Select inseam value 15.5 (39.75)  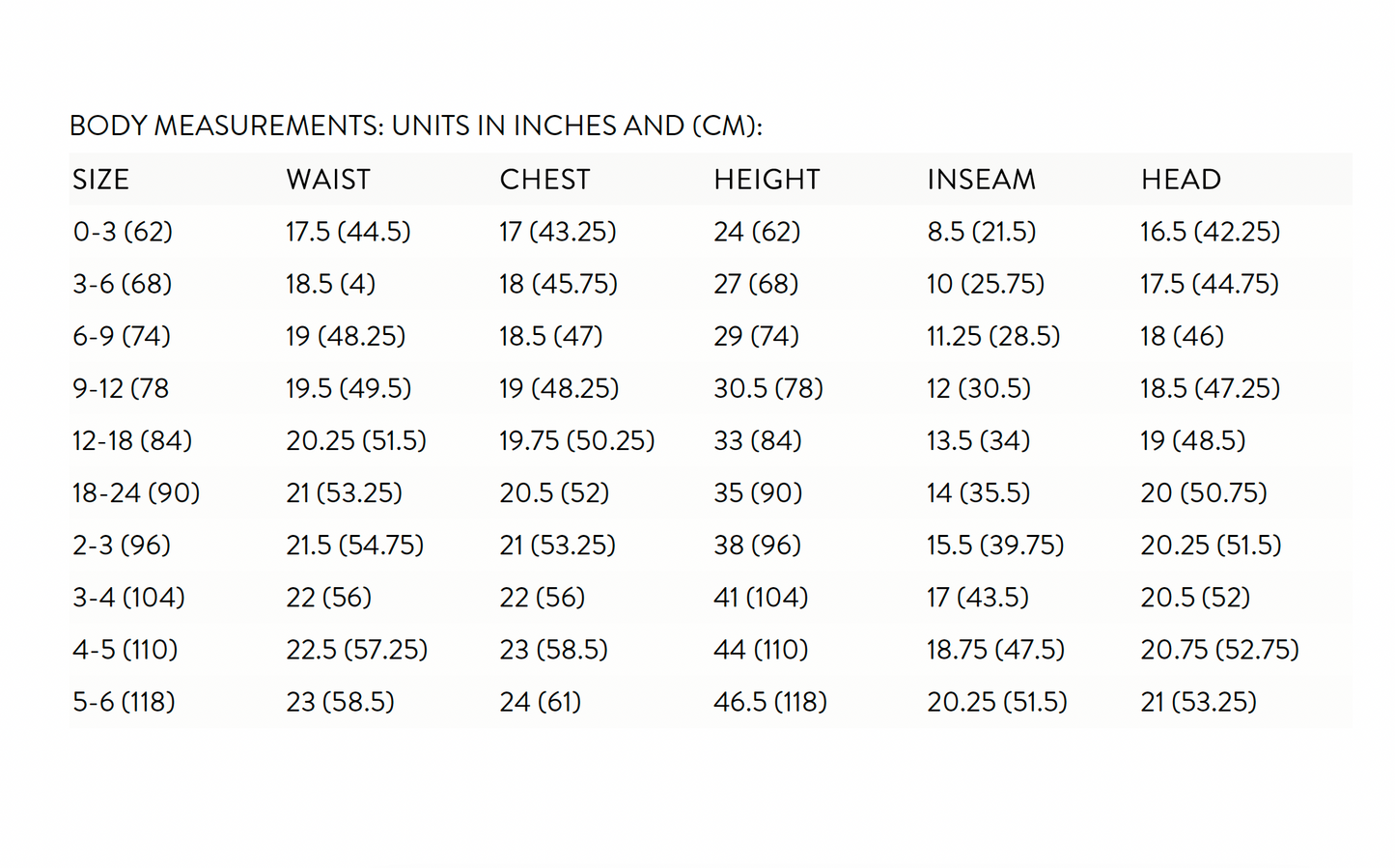click(x=995, y=546)
